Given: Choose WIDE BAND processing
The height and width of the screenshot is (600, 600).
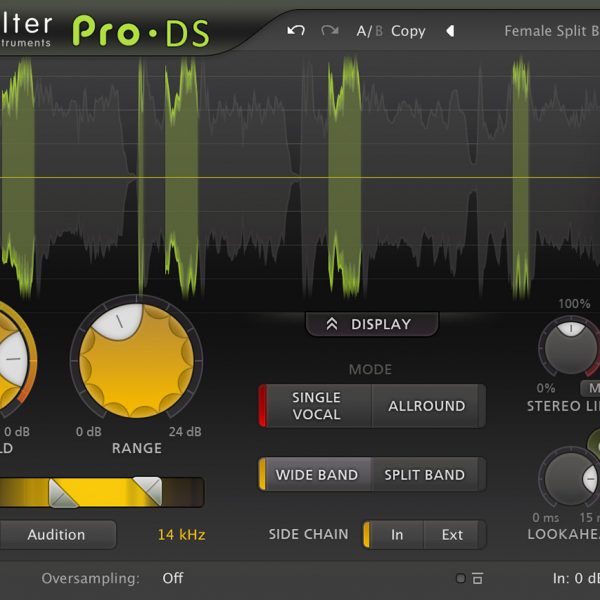Looking at the screenshot, I should coord(317,474).
